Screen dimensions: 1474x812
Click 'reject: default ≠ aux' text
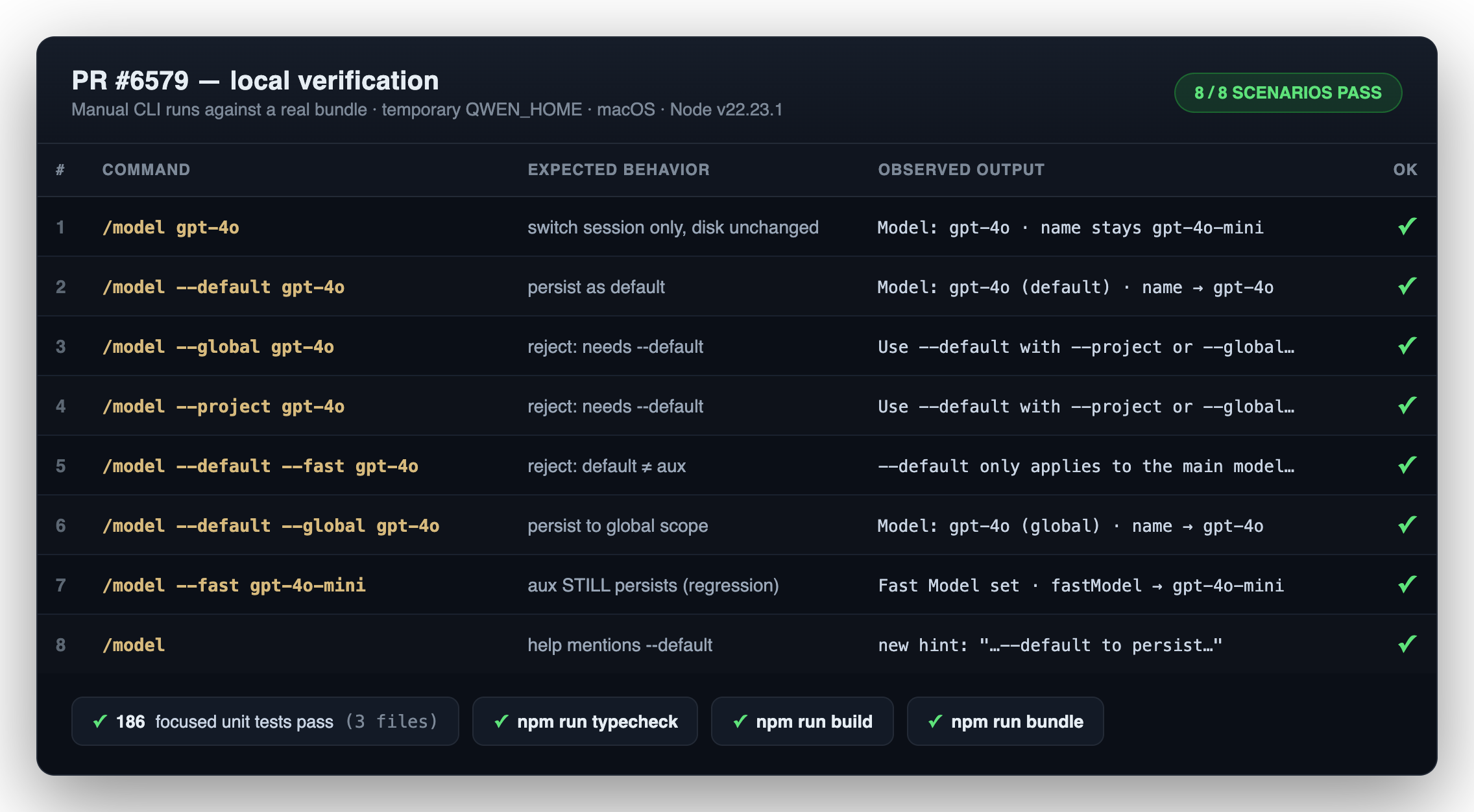607,466
